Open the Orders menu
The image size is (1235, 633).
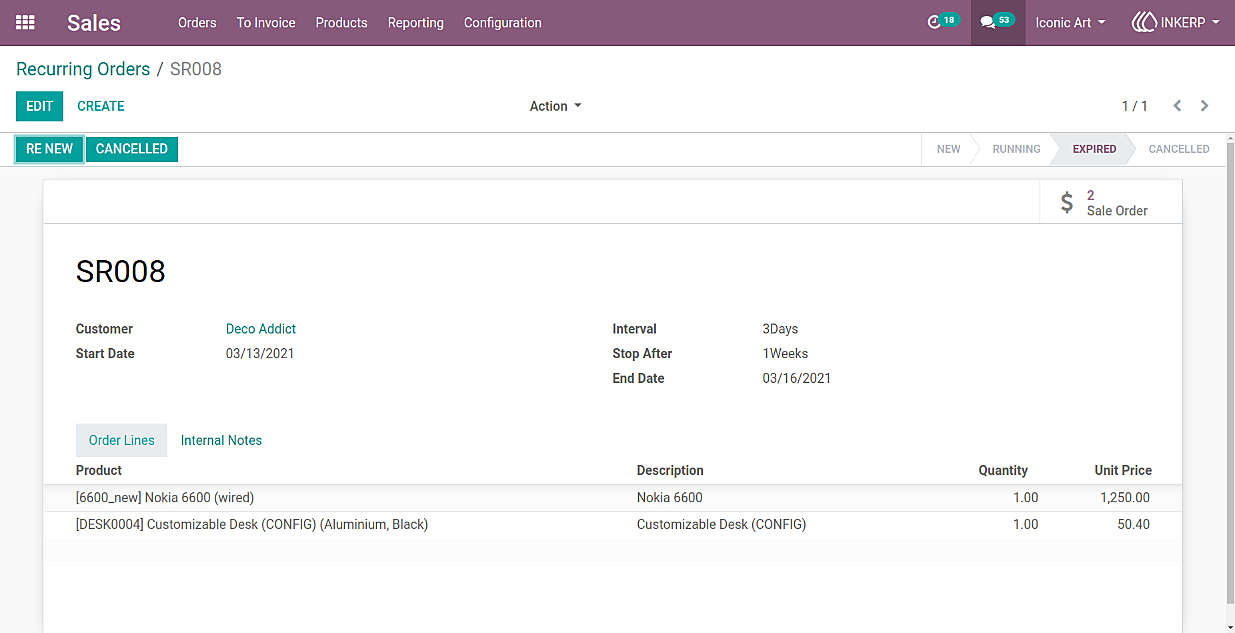pyautogui.click(x=197, y=22)
